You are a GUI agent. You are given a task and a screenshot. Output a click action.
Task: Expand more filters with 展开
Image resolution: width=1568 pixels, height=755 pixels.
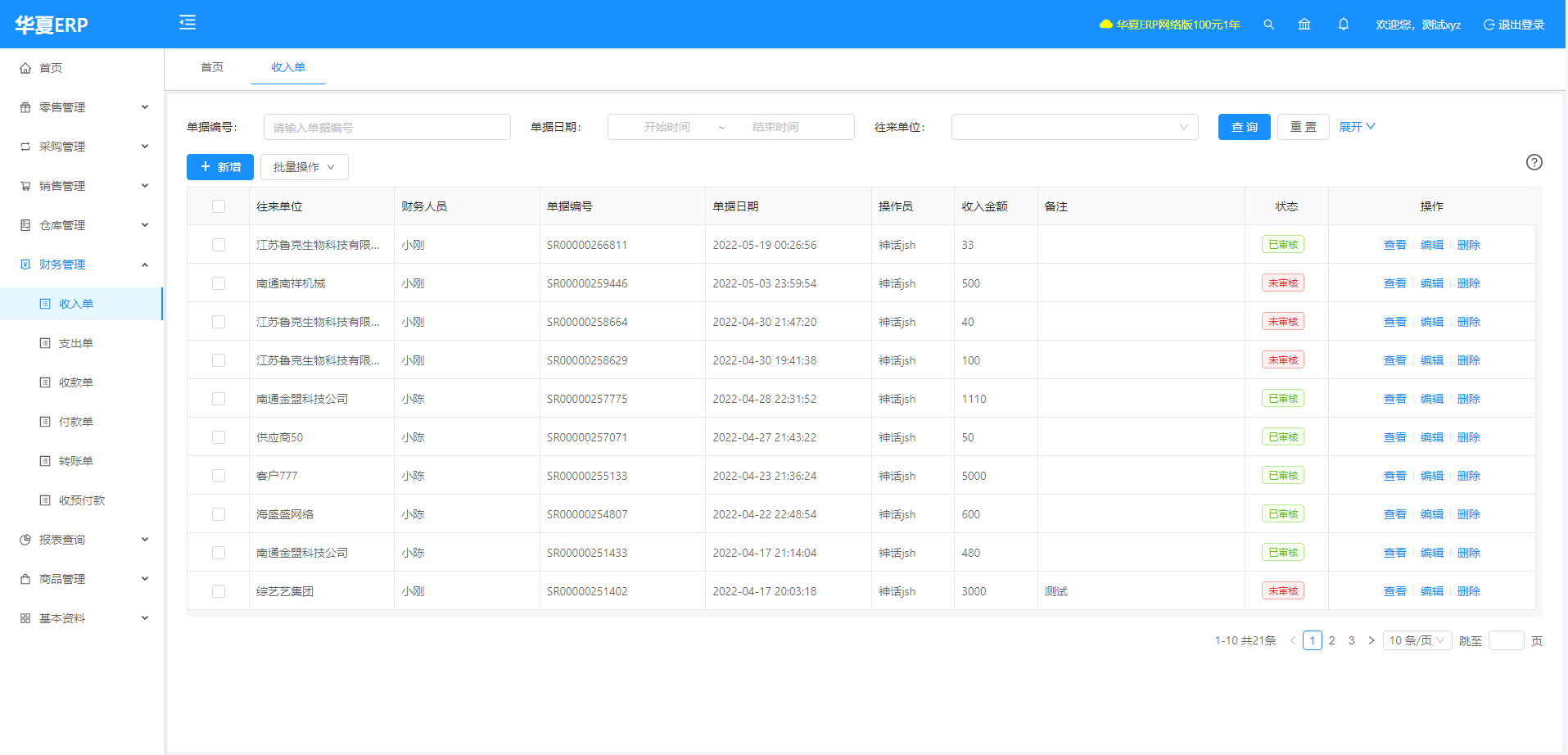coord(1357,127)
